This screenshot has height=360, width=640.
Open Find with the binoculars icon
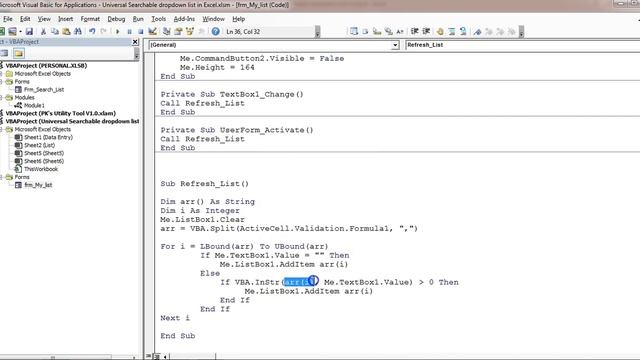(78, 31)
